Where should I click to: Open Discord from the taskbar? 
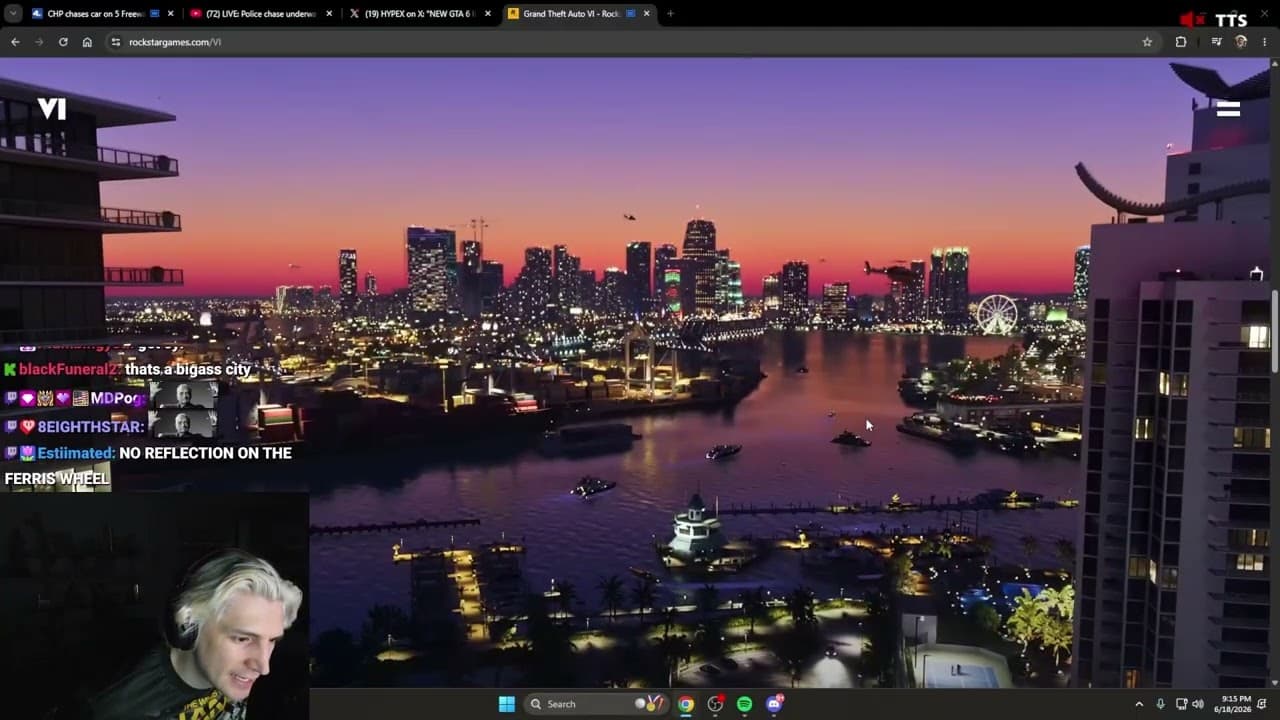[x=774, y=704]
